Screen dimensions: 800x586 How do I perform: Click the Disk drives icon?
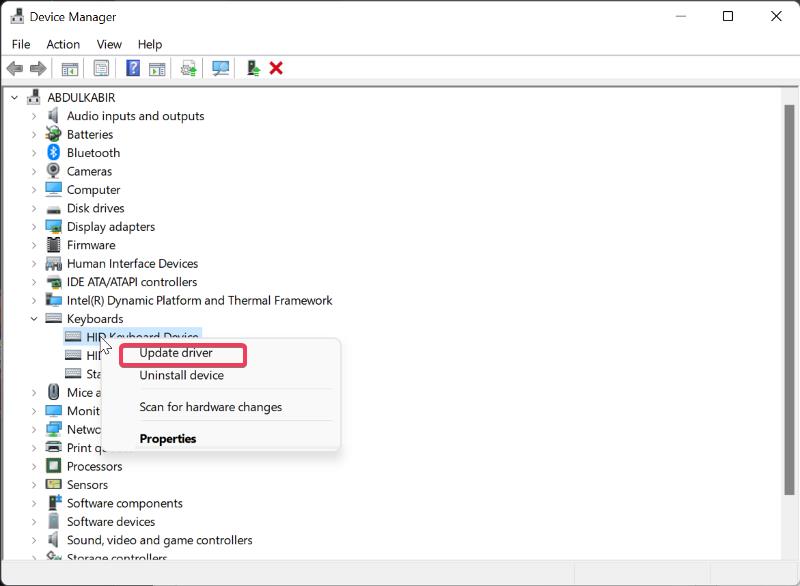click(x=53, y=209)
